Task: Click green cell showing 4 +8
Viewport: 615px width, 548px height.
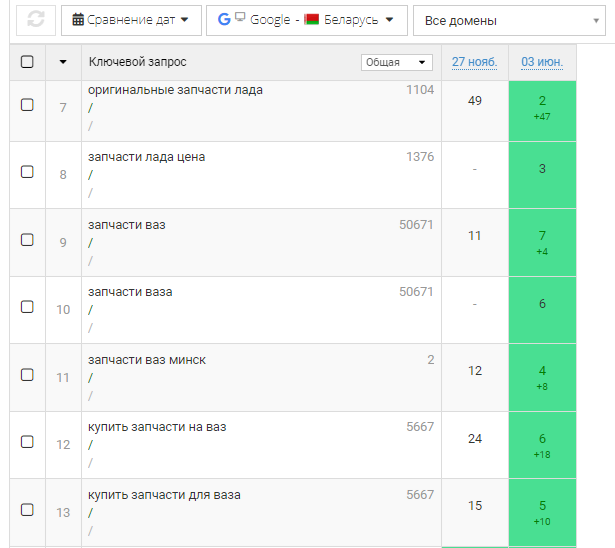Action: [x=542, y=378]
